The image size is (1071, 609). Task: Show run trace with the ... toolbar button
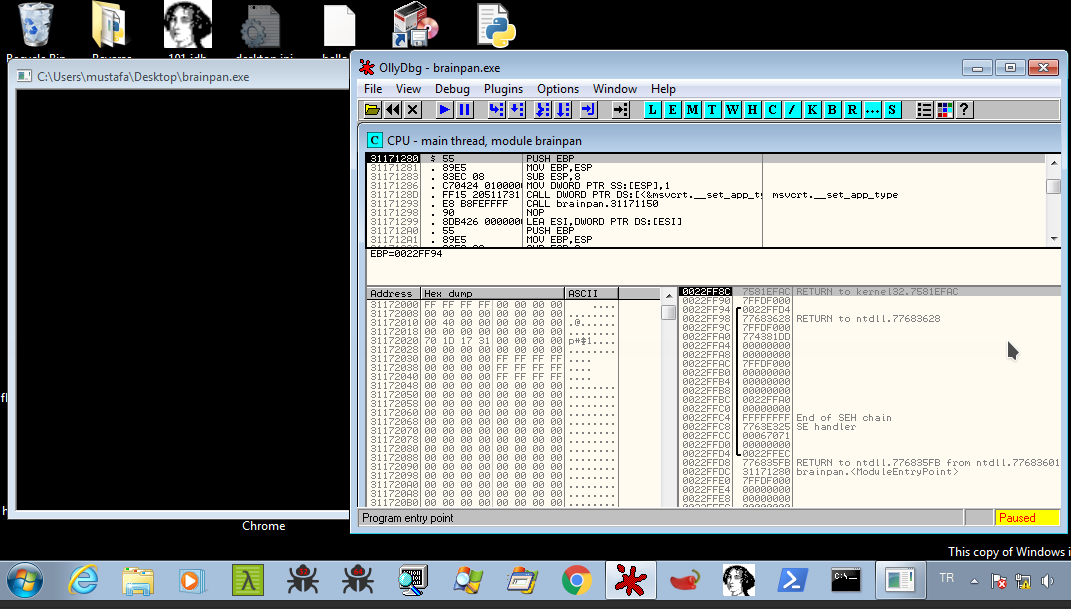pos(872,110)
